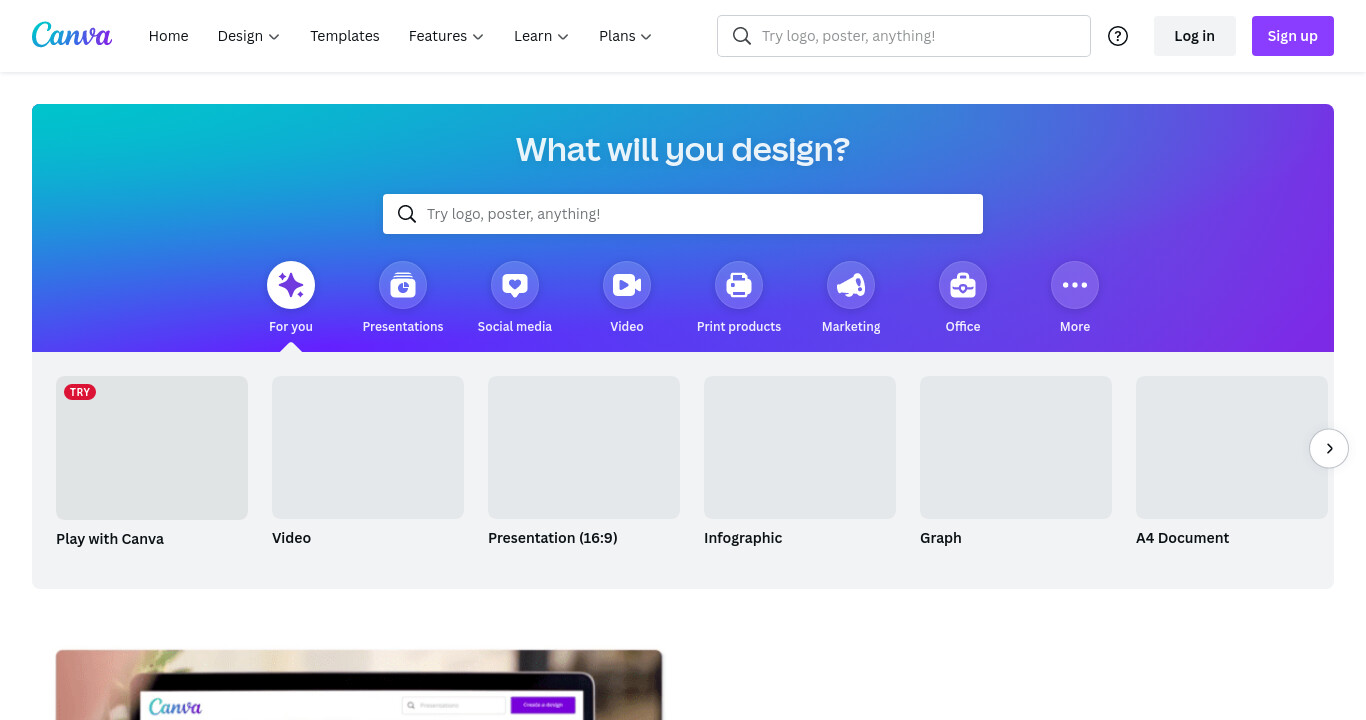Select the For you sparkle icon
The image size is (1366, 720).
click(x=291, y=286)
